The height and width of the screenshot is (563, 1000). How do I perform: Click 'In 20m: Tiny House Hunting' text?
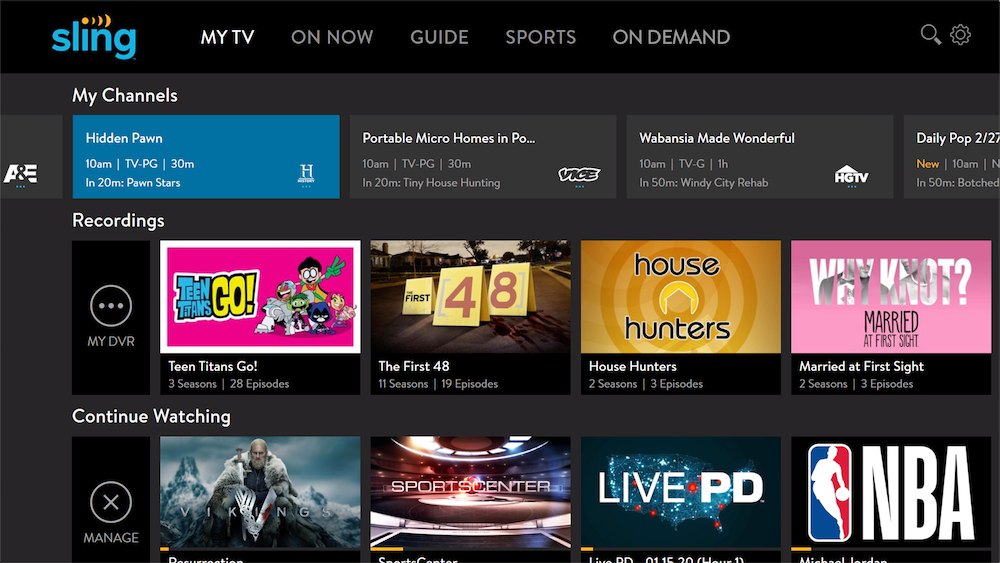pos(431,183)
